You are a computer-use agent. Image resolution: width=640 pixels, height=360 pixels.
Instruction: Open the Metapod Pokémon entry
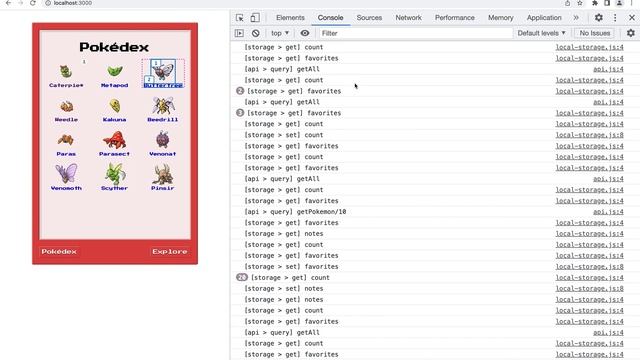(x=114, y=76)
